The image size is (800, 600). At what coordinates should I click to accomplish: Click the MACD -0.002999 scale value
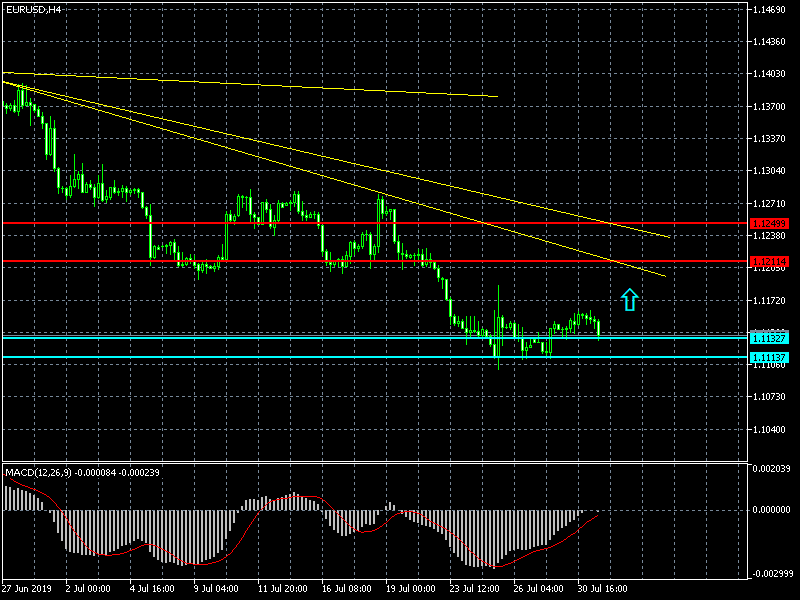(x=771, y=574)
